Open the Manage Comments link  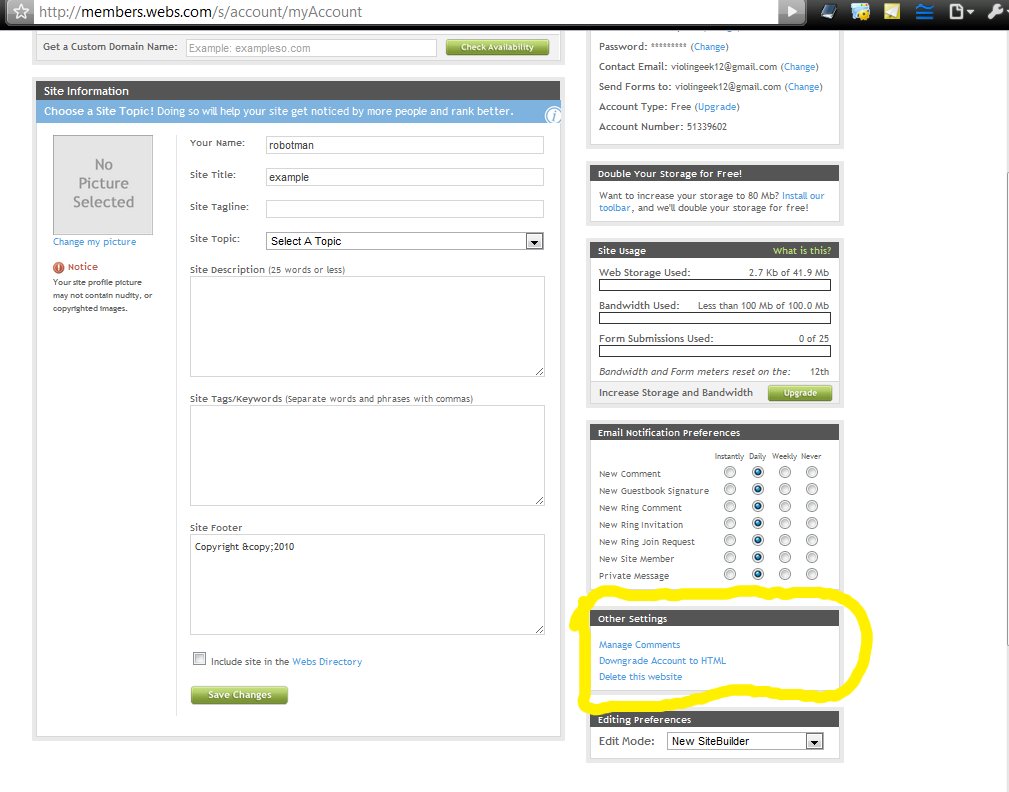(639, 645)
